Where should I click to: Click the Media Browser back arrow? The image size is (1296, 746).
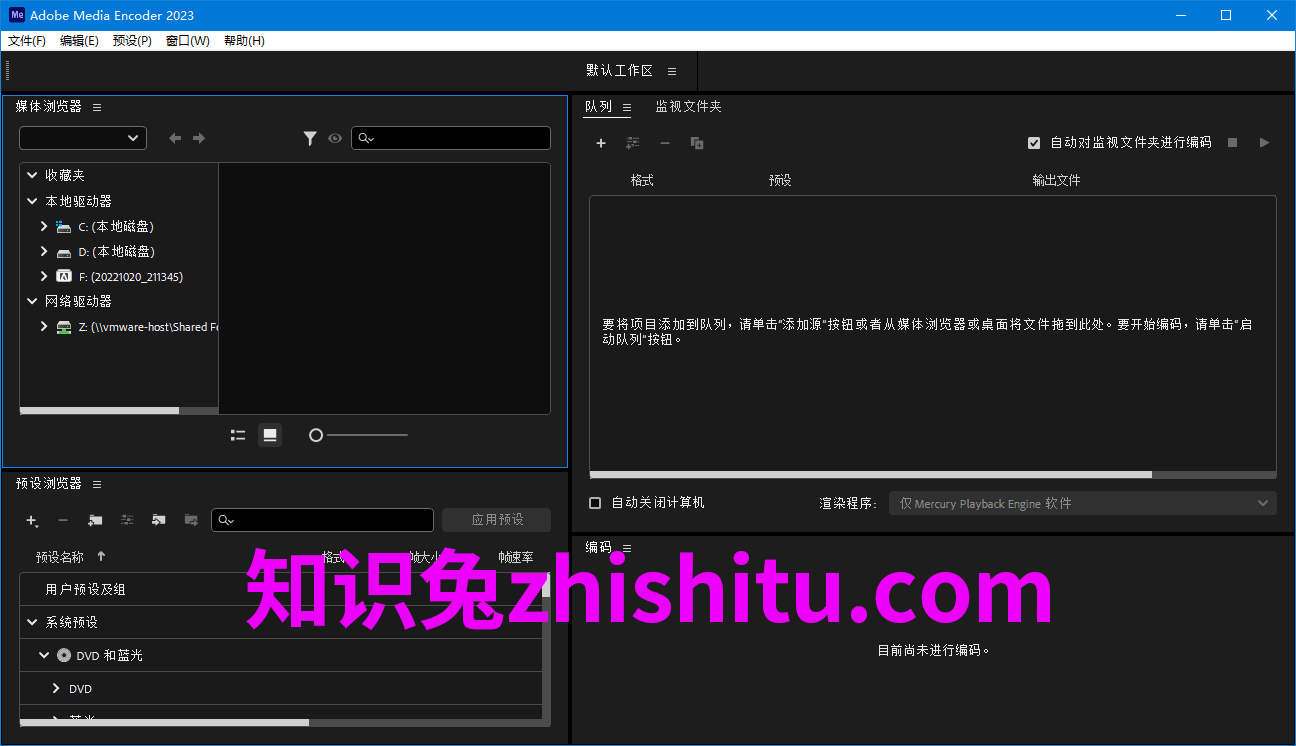point(175,138)
